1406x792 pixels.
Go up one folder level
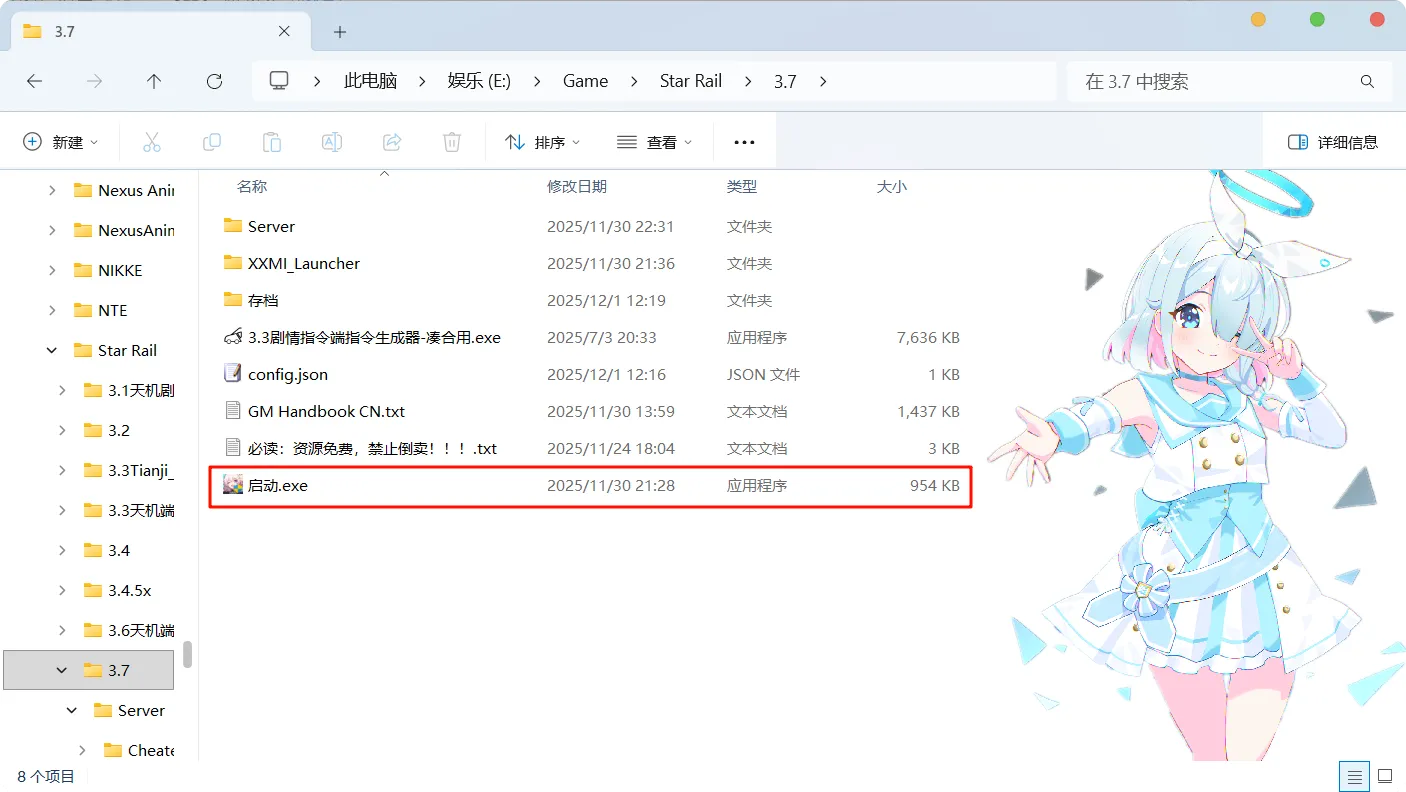click(x=154, y=81)
